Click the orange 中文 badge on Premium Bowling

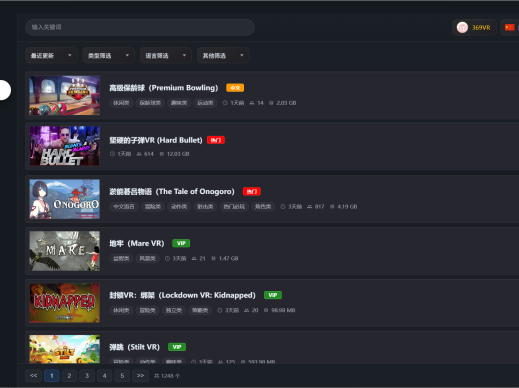tap(235, 88)
